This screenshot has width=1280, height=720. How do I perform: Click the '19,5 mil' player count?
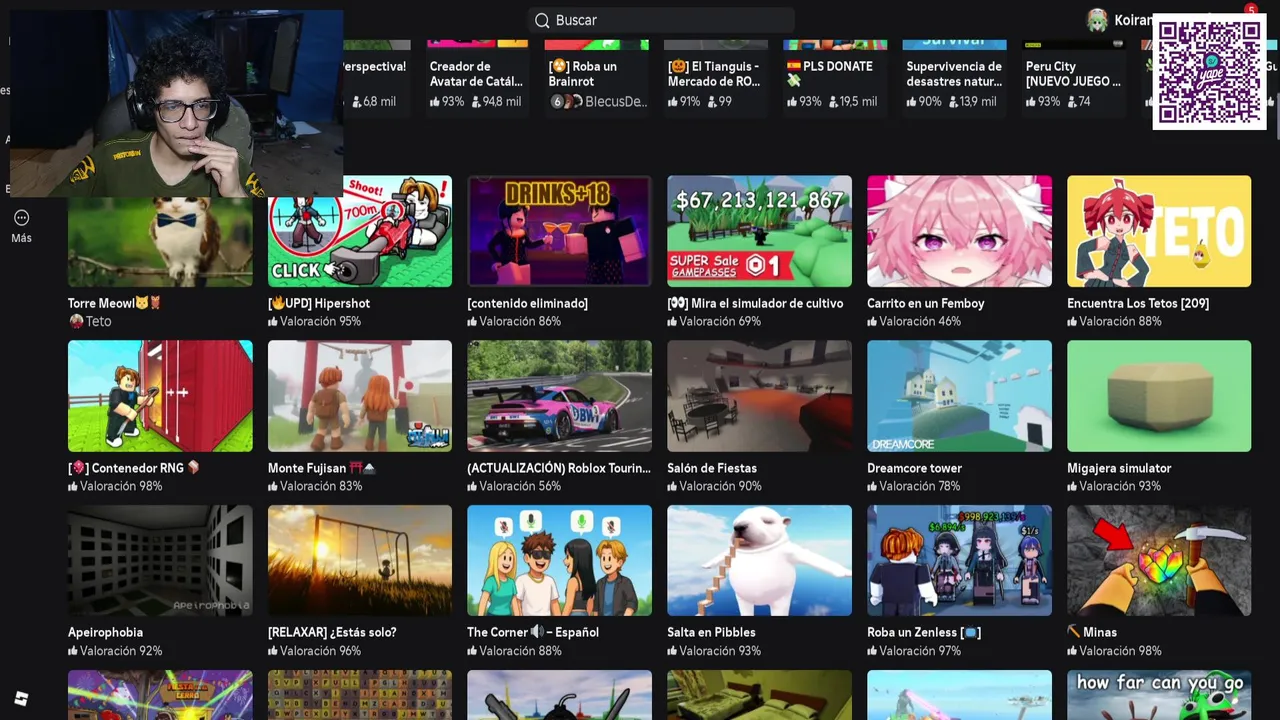coord(858,102)
